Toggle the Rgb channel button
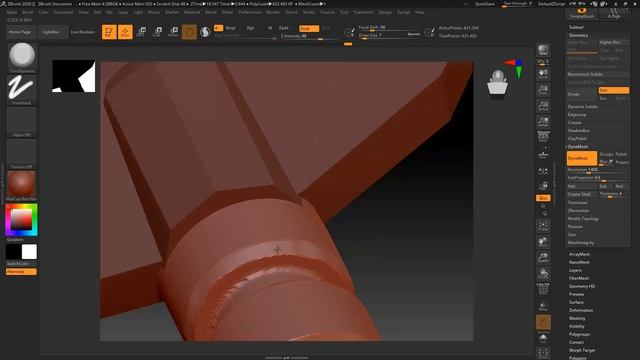The width and height of the screenshot is (640, 360). point(251,28)
